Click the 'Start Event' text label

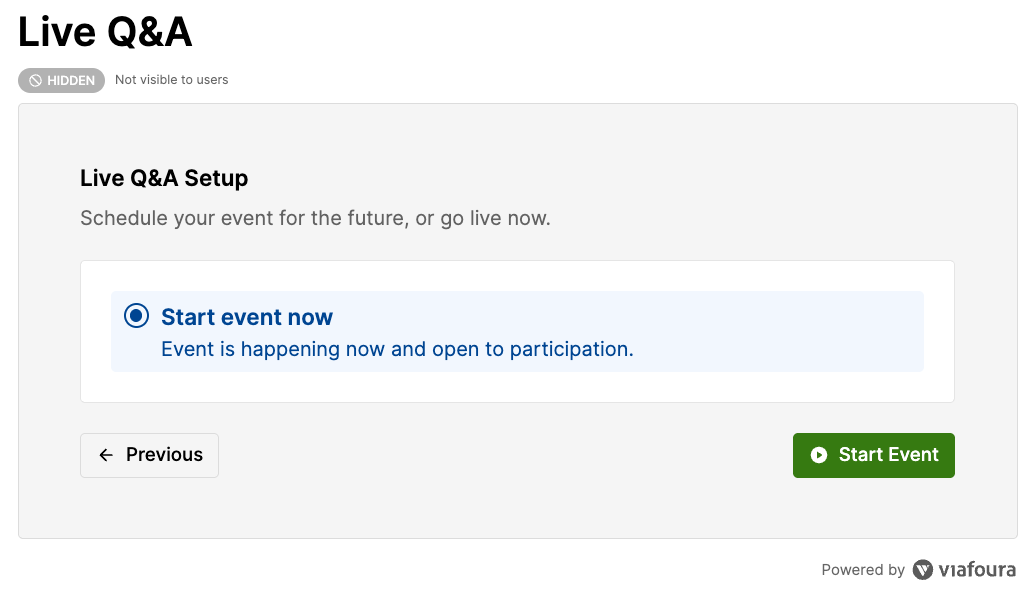click(x=889, y=455)
